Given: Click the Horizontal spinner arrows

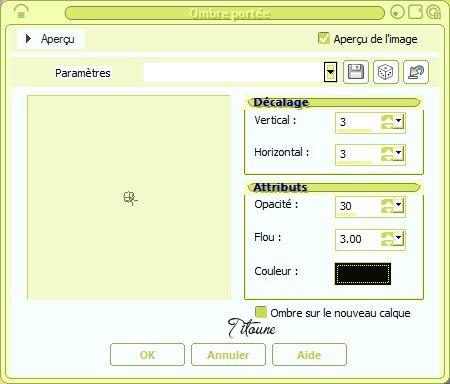Looking at the screenshot, I should tap(388, 154).
